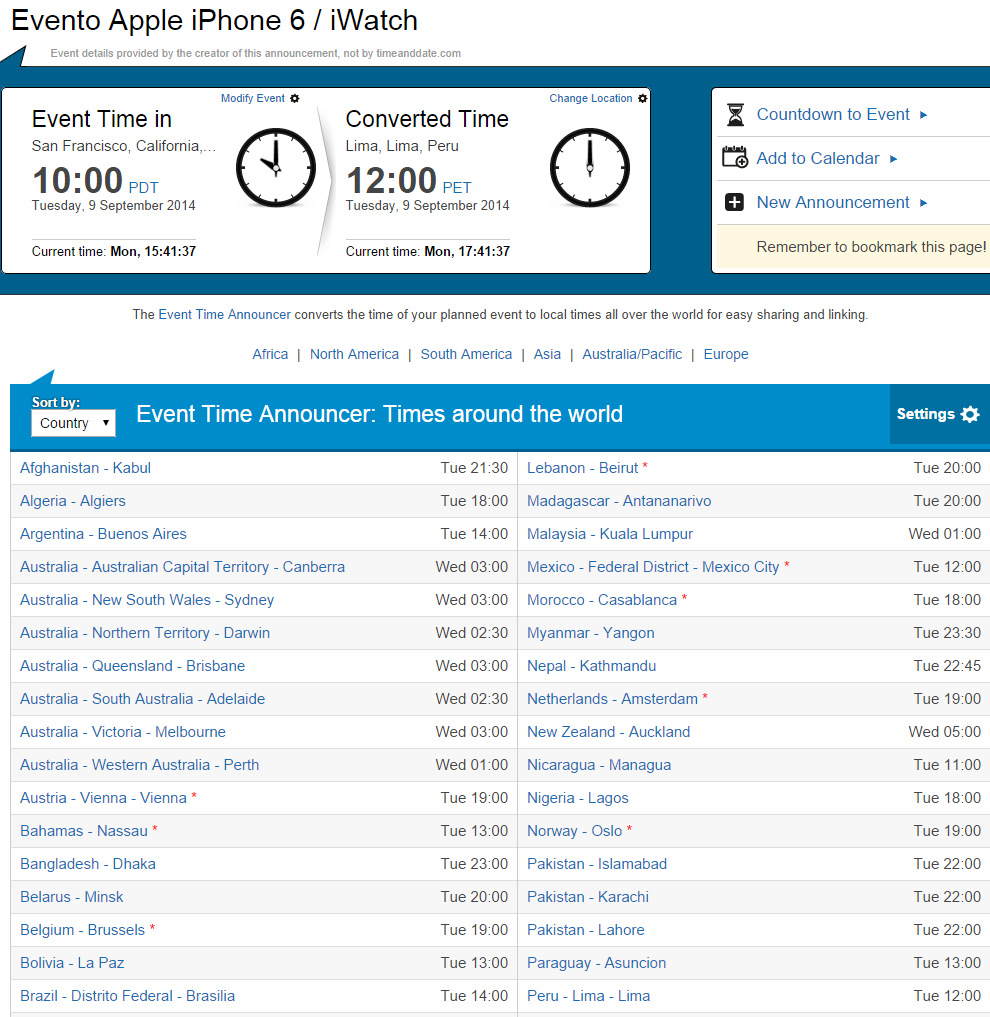Screen dimensions: 990x1017
Task: Click the San Francisco analog clock showing 10:00
Action: (x=275, y=168)
